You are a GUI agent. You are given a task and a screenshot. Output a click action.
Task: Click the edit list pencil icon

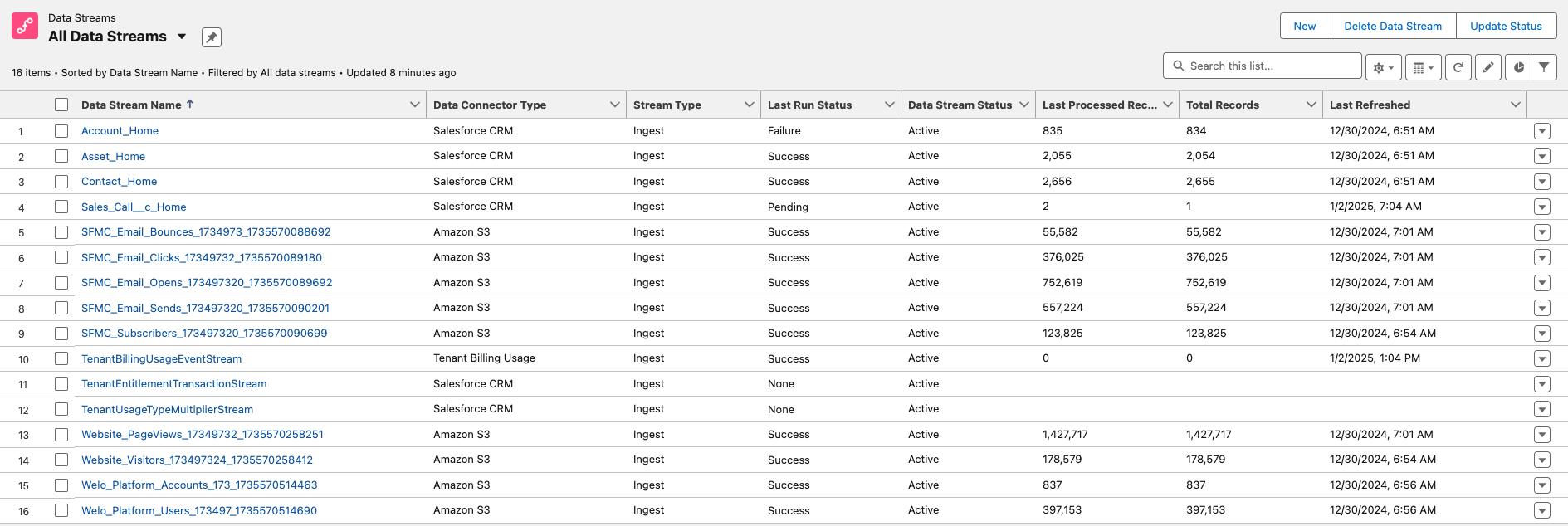(x=1488, y=67)
